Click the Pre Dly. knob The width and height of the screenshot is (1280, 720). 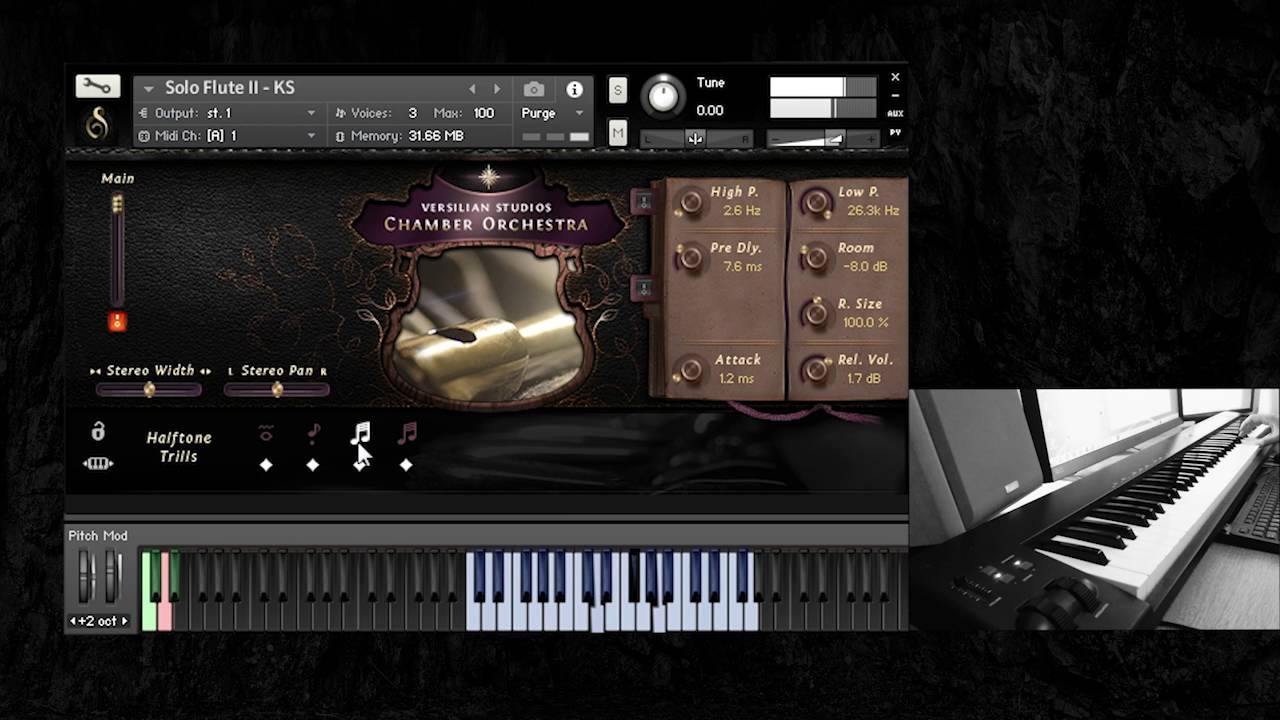[x=690, y=258]
